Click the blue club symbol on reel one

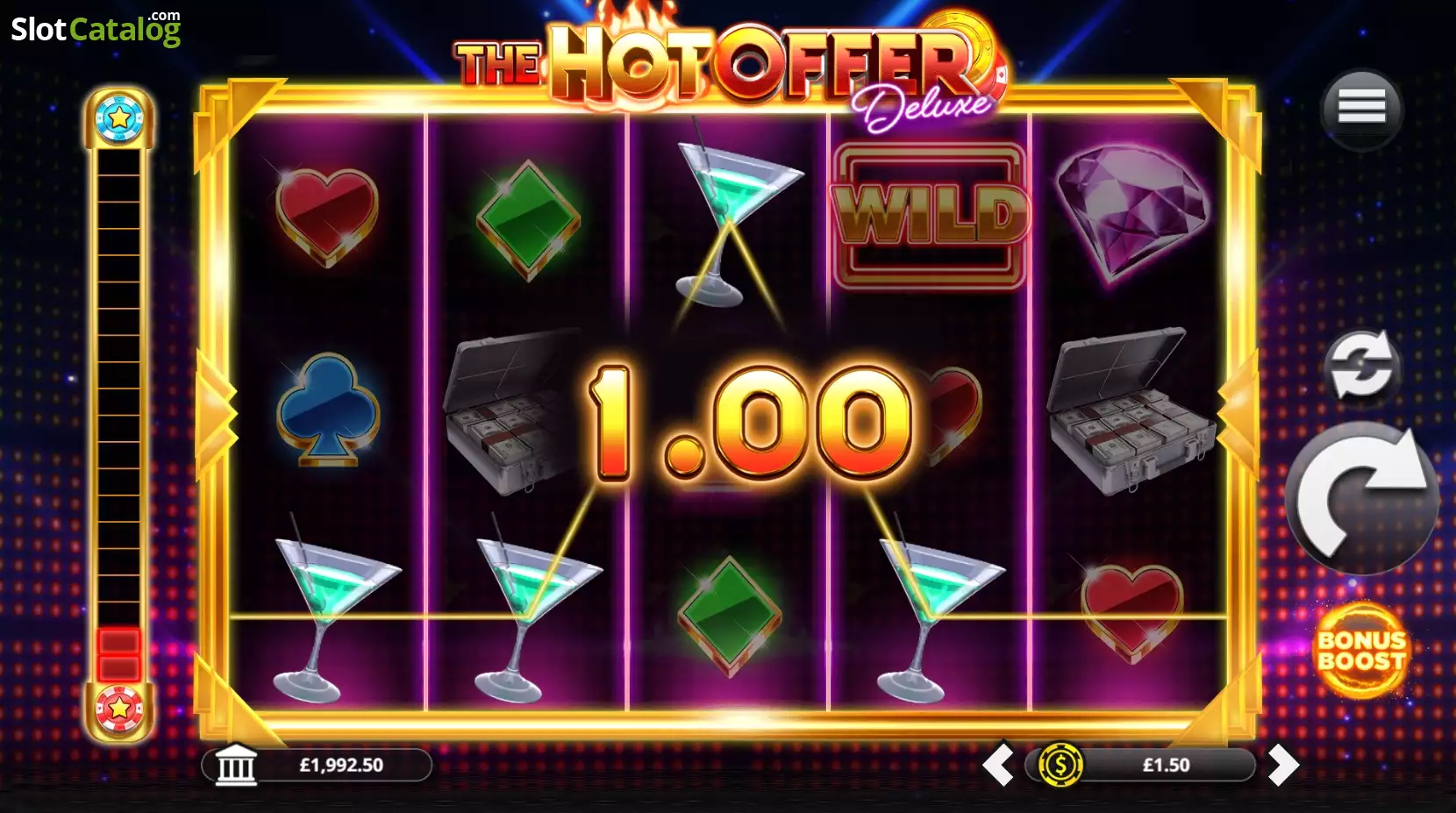[328, 410]
